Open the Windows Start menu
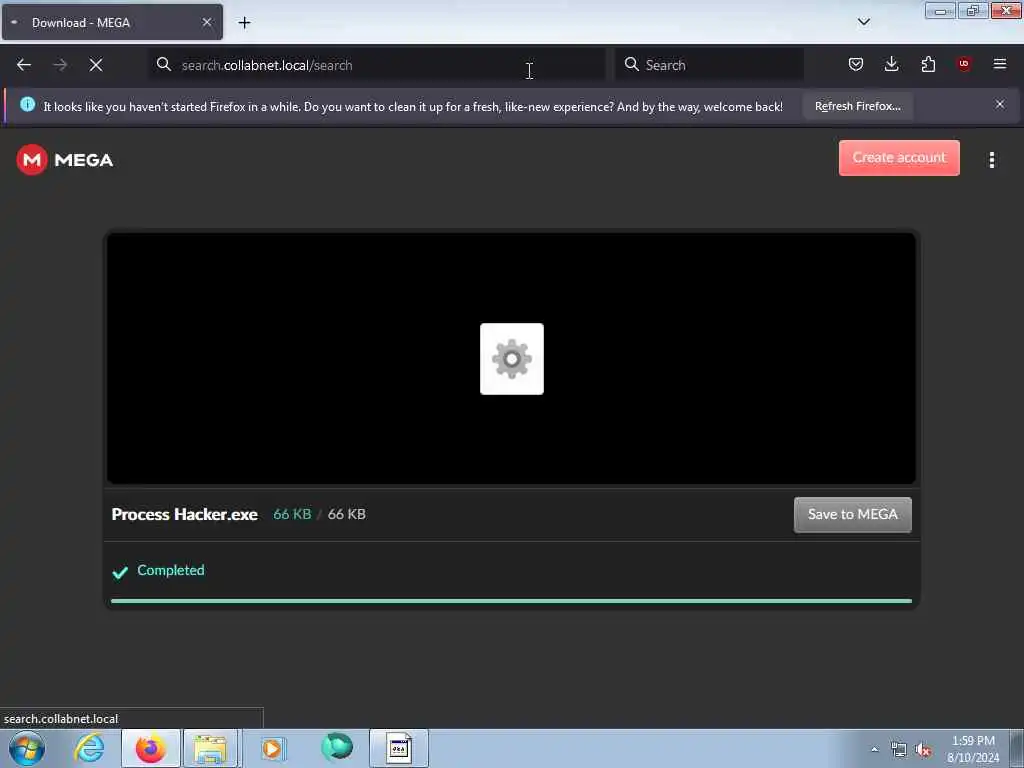This screenshot has height=768, width=1024. coord(27,748)
